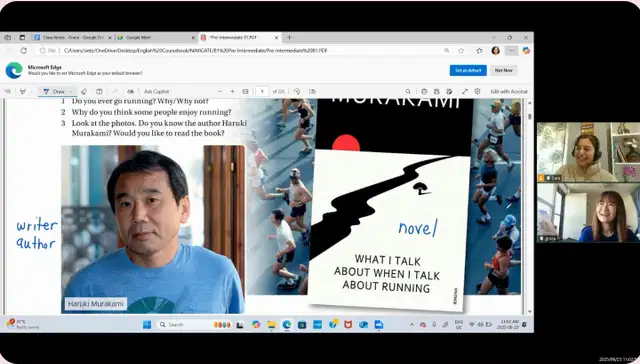Toggle the Draw tool on the PDF toolbar

54,91
